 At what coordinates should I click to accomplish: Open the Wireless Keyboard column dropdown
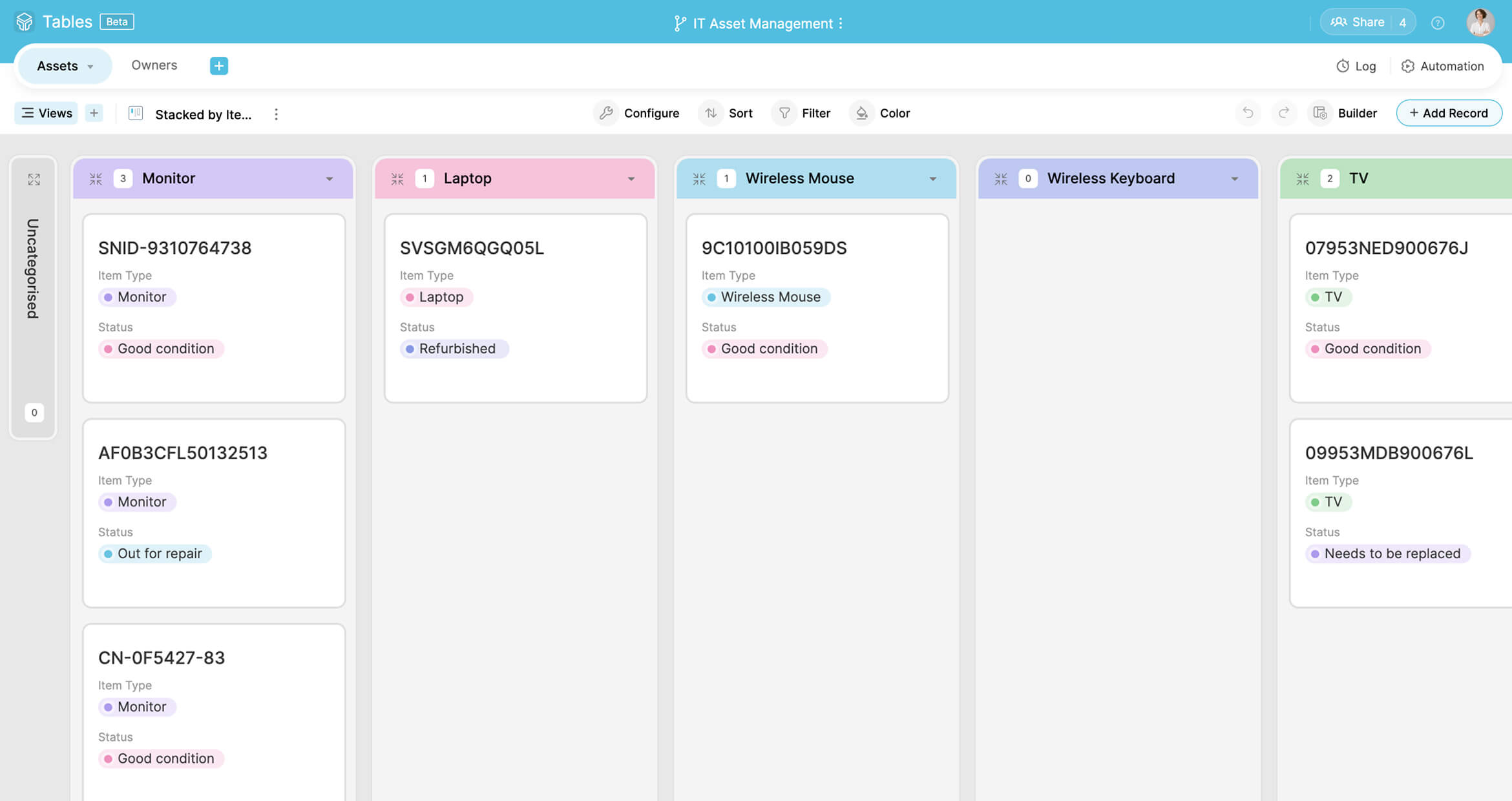[x=1234, y=179]
